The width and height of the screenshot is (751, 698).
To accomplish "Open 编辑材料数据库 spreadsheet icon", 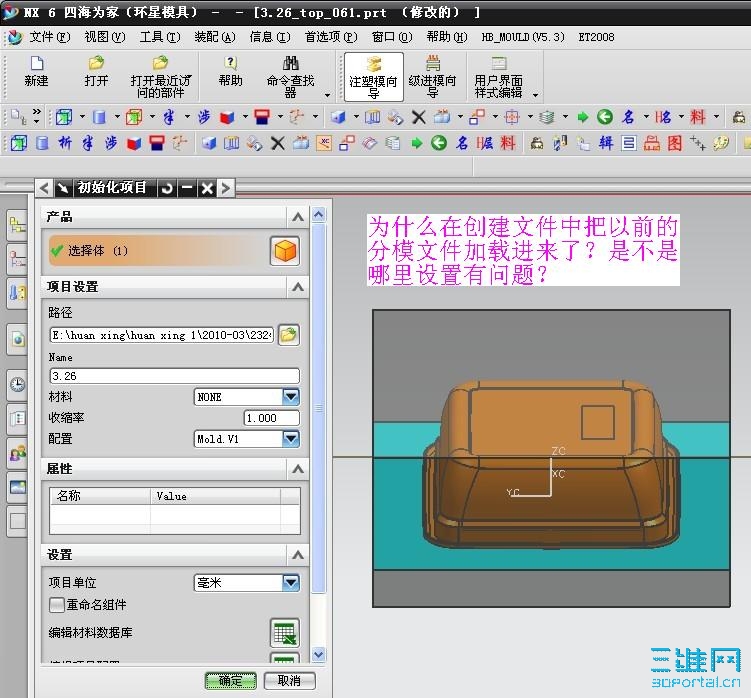I will point(285,633).
